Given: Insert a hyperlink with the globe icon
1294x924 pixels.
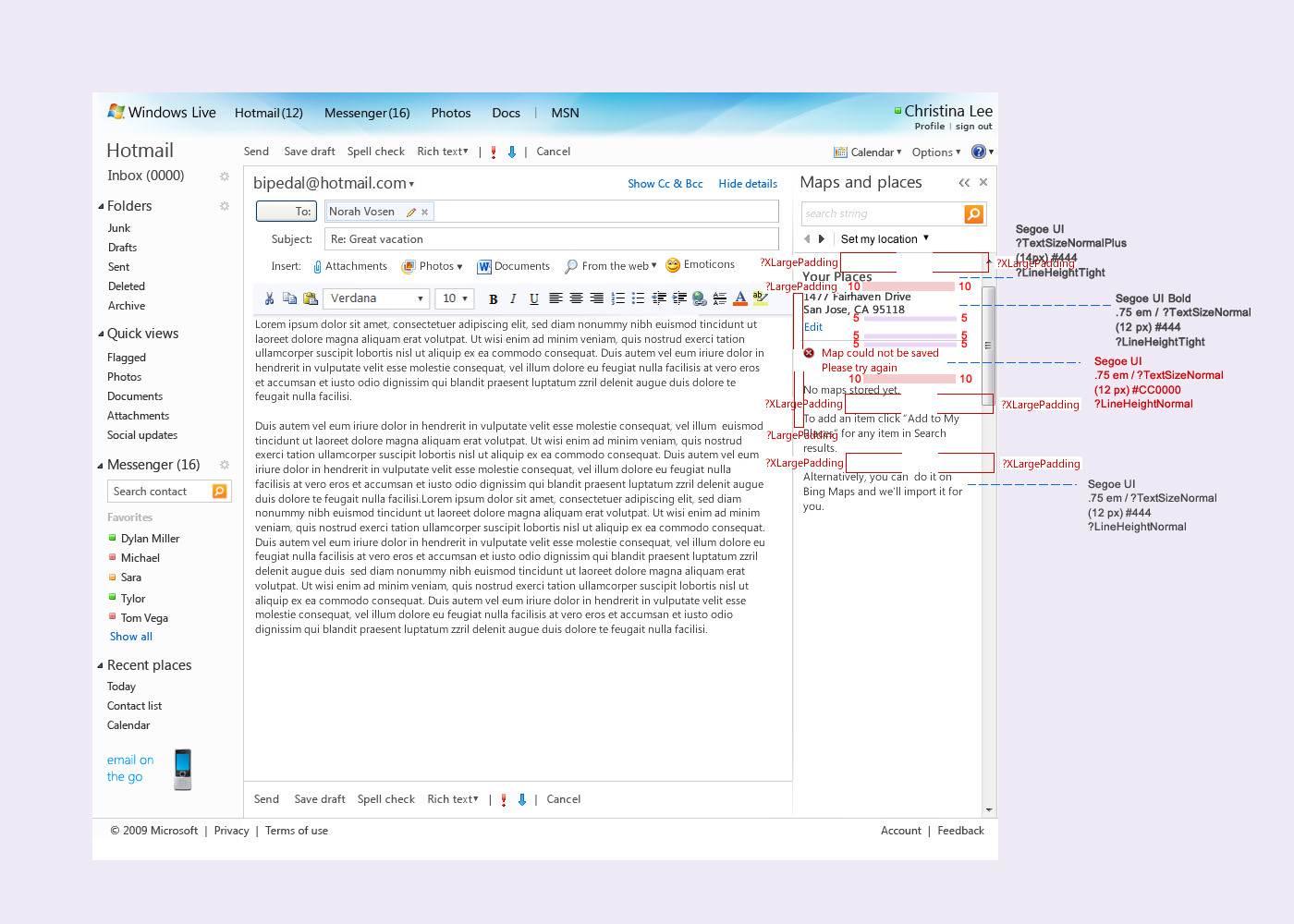Looking at the screenshot, I should click(x=700, y=298).
